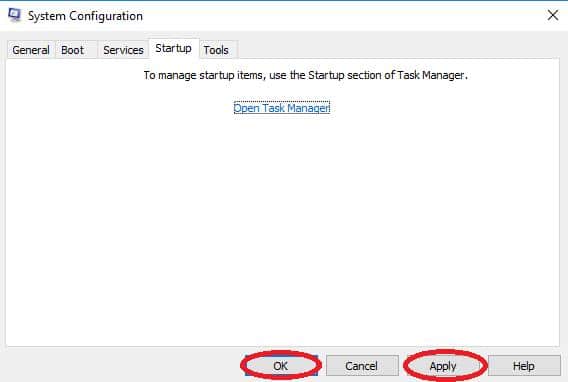This screenshot has height=382, width=568.
Task: Open Help for System Configuration
Action: [524, 366]
